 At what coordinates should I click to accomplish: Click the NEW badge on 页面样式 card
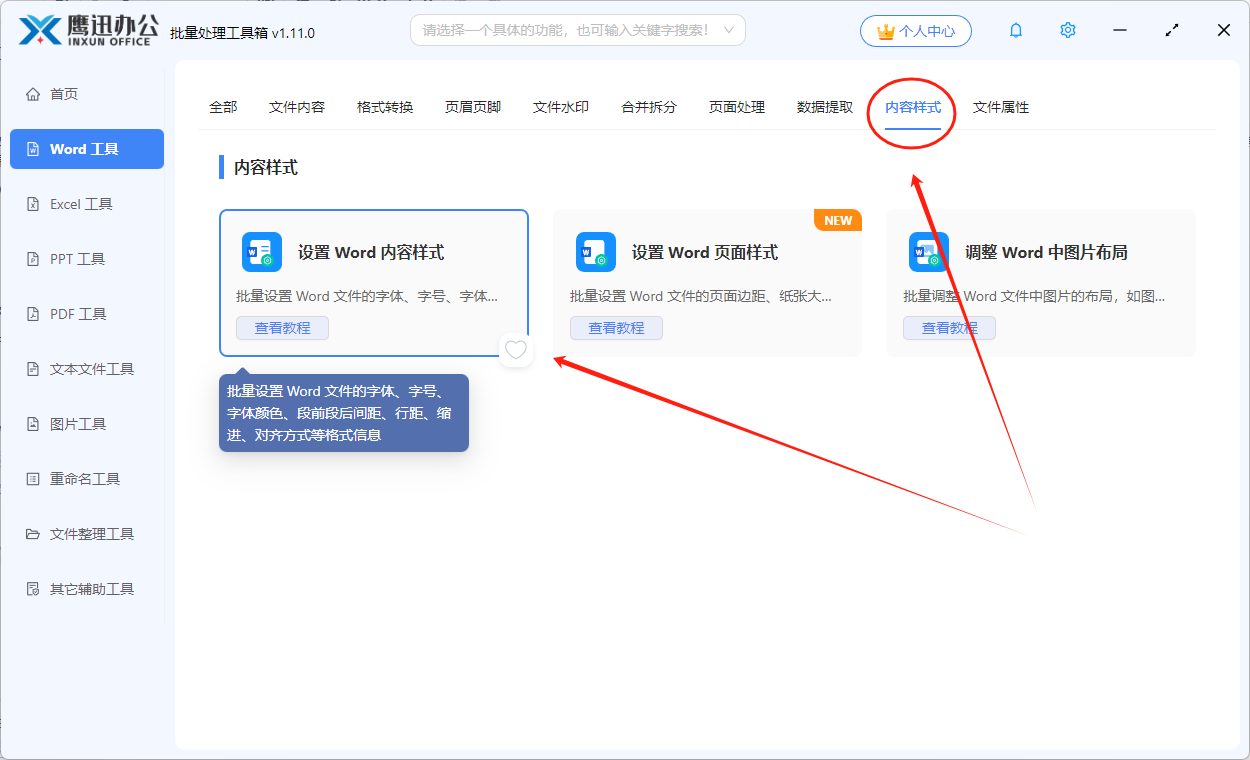[x=838, y=220]
